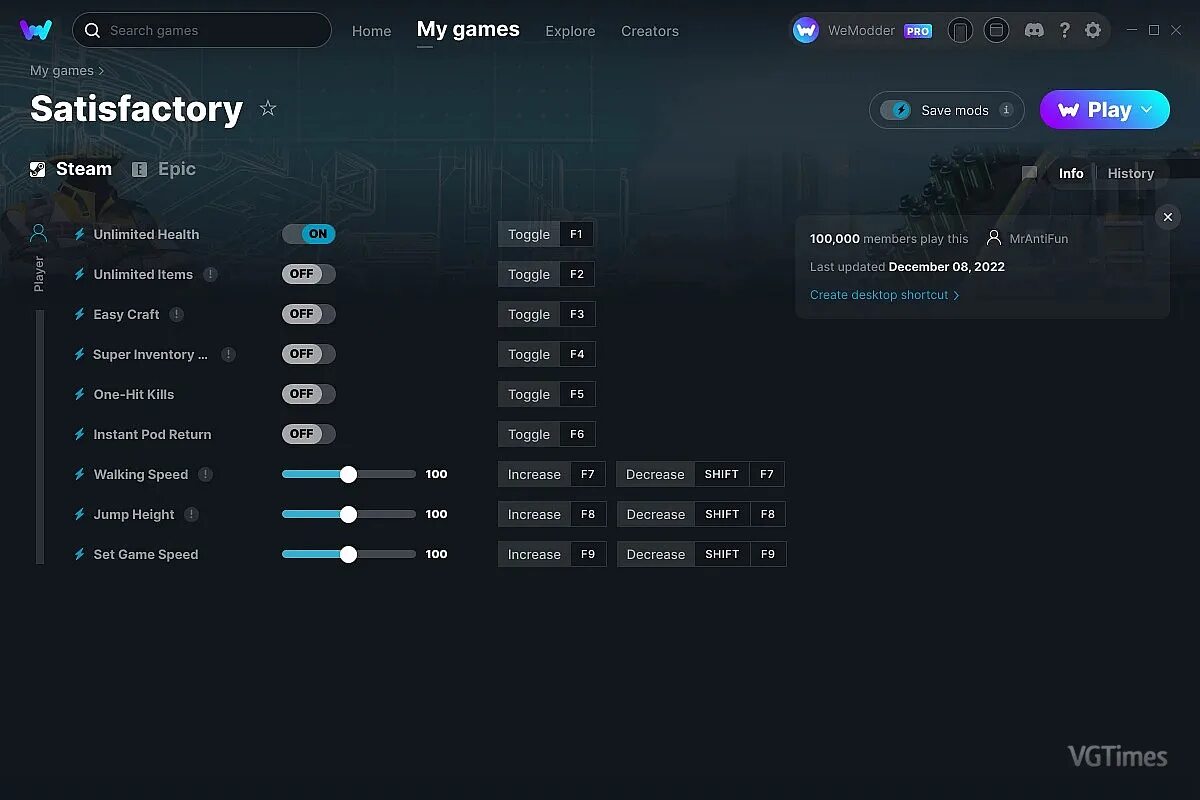This screenshot has width=1200, height=800.
Task: Click the Save mods info badge
Action: 1006,110
